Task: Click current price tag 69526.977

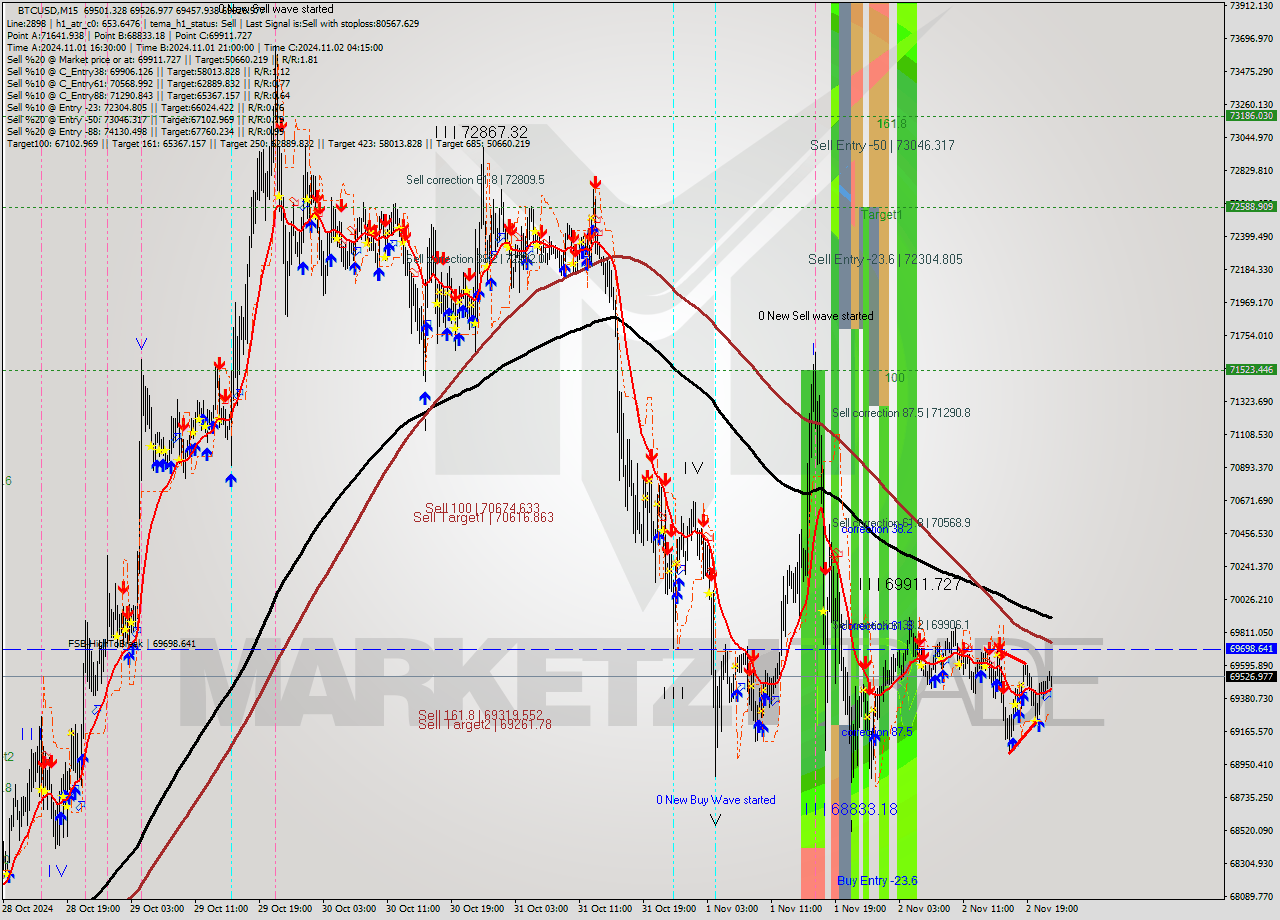Action: tap(1250, 677)
